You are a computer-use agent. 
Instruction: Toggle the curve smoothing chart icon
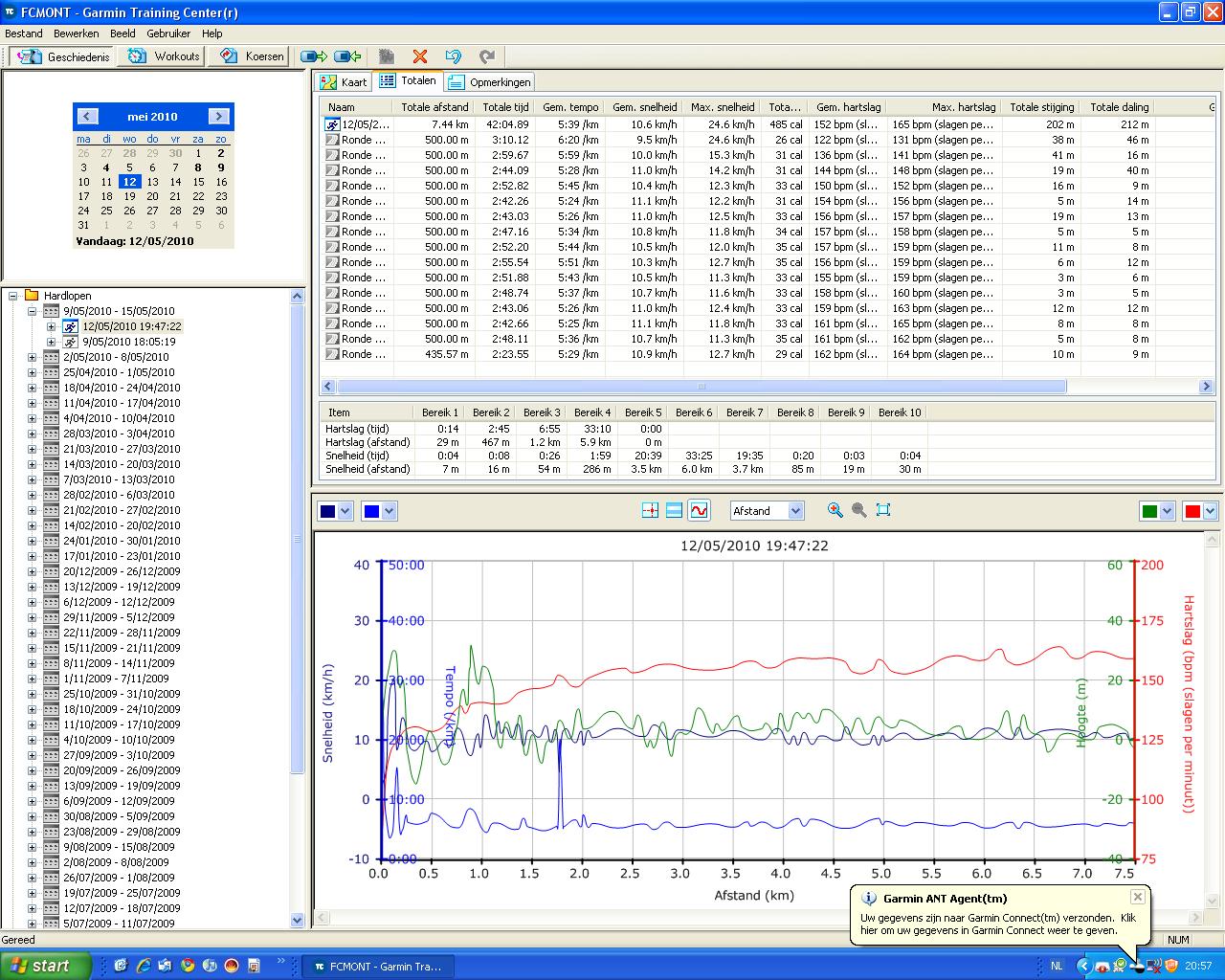[699, 511]
